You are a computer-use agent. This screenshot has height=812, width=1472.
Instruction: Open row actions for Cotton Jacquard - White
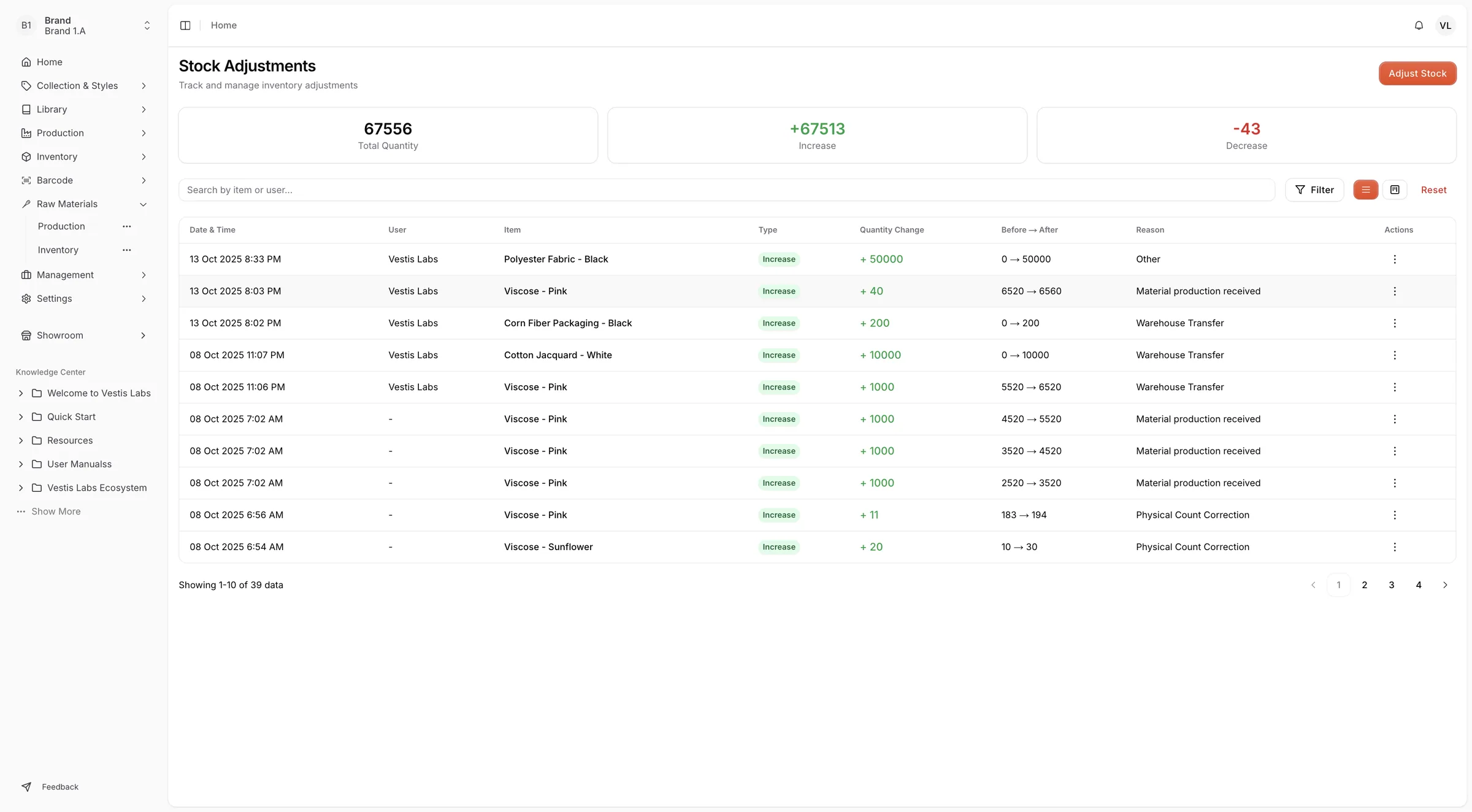[x=1395, y=355]
